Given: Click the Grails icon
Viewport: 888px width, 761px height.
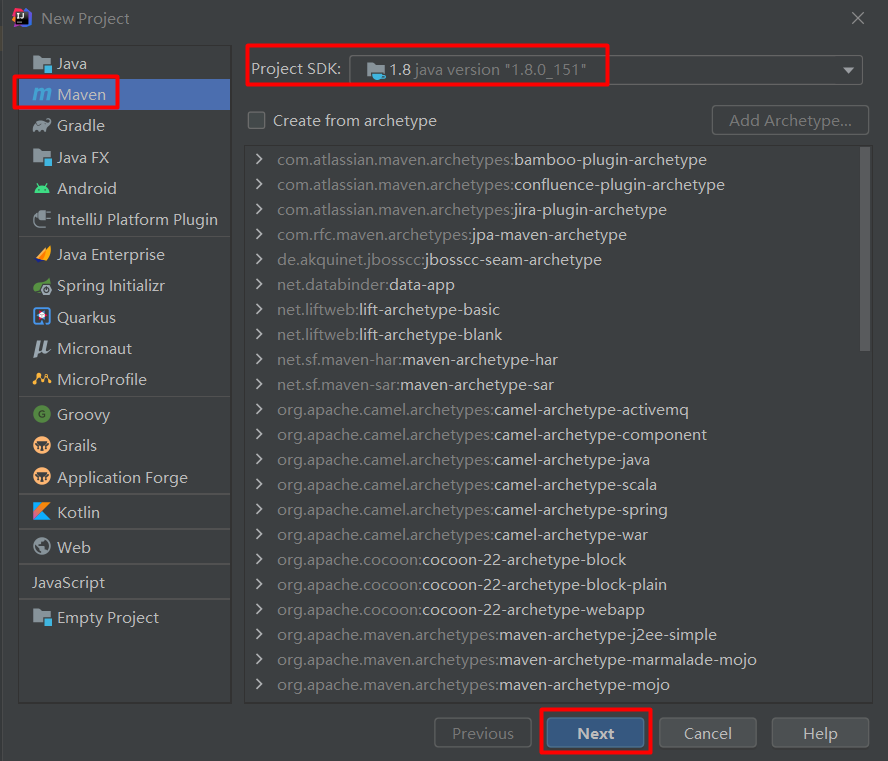Looking at the screenshot, I should click(42, 446).
